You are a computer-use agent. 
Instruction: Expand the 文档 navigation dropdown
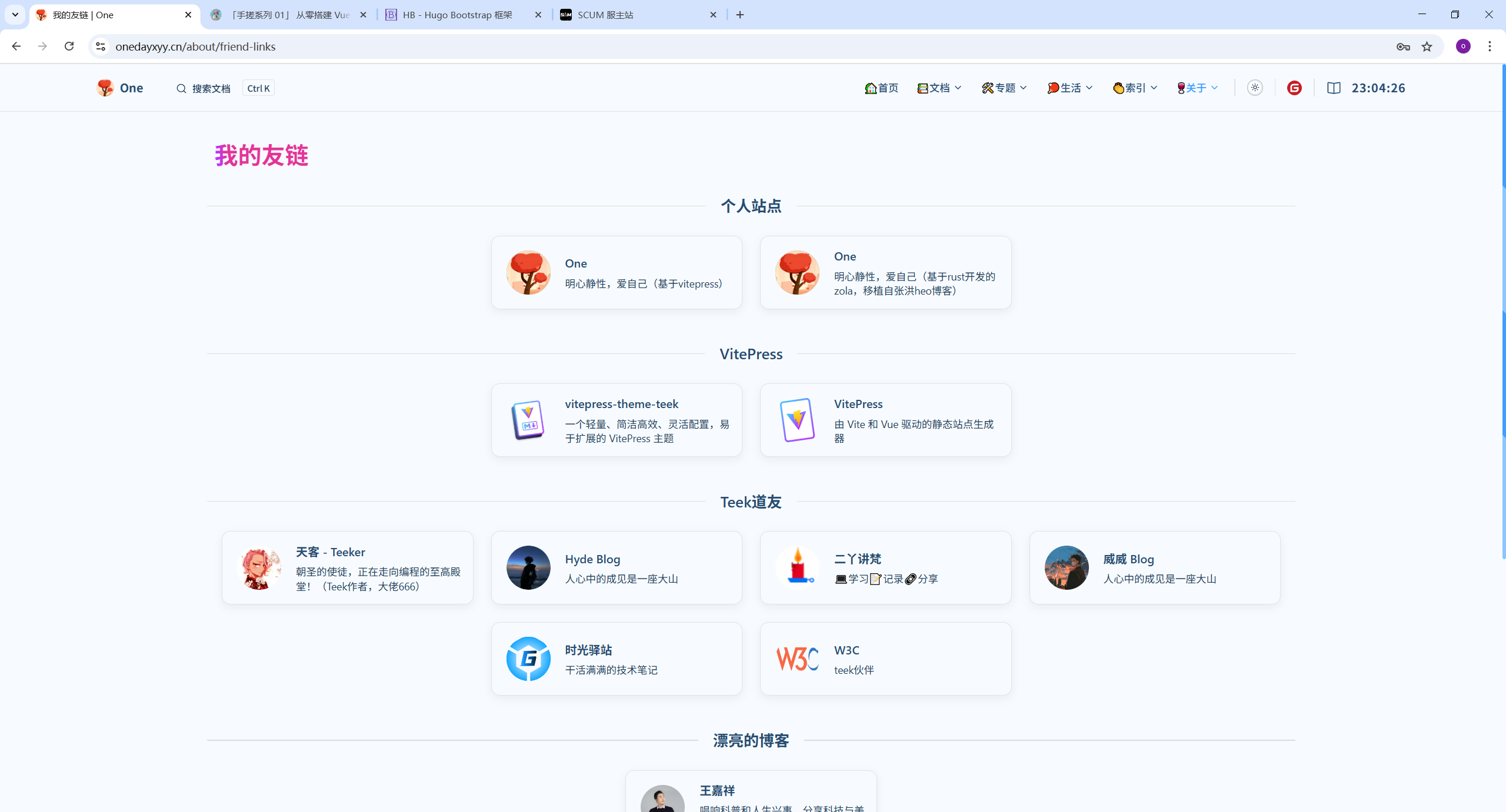pyautogui.click(x=939, y=88)
